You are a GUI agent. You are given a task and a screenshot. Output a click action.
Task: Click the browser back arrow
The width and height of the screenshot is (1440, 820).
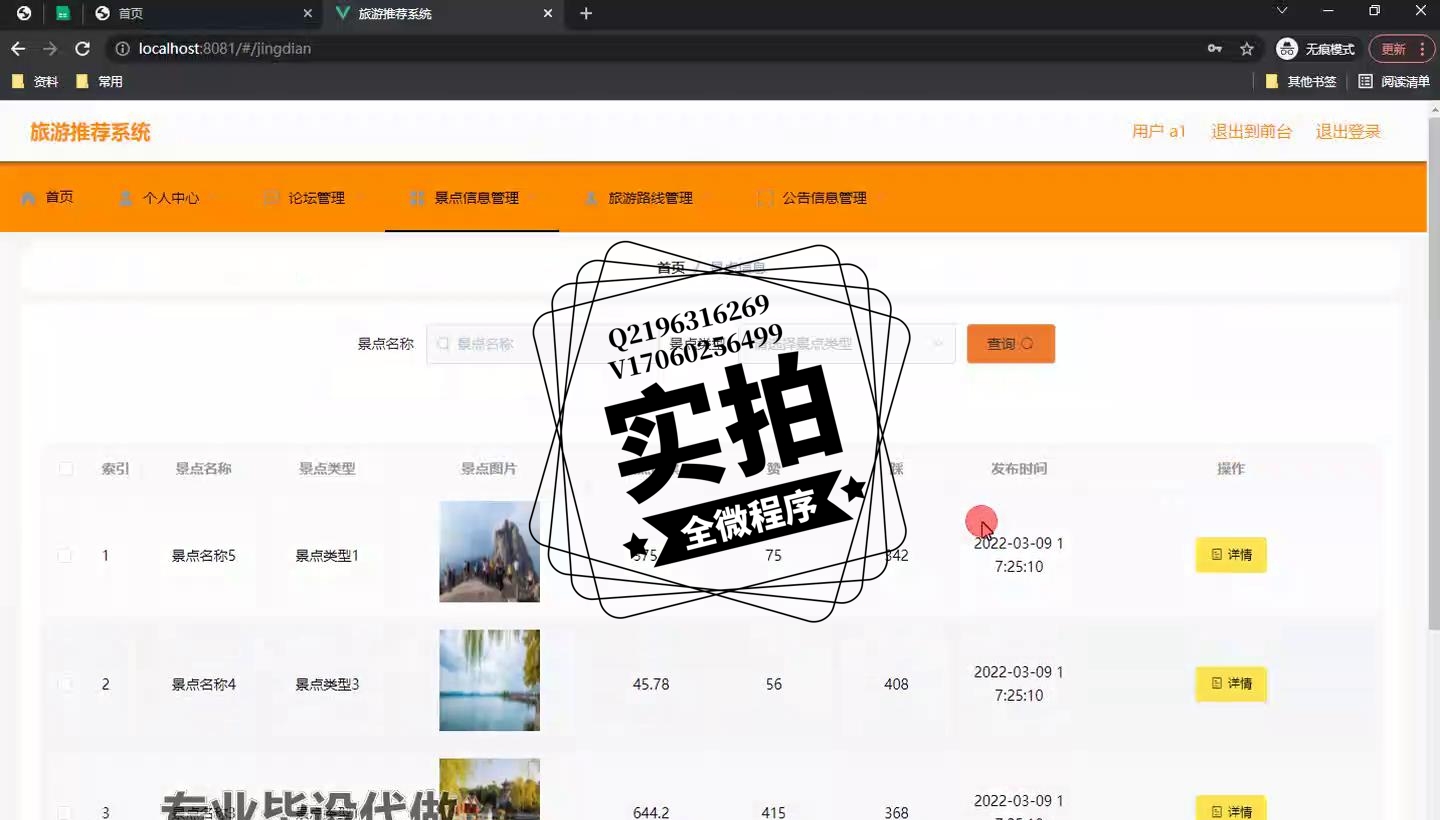pos(18,49)
